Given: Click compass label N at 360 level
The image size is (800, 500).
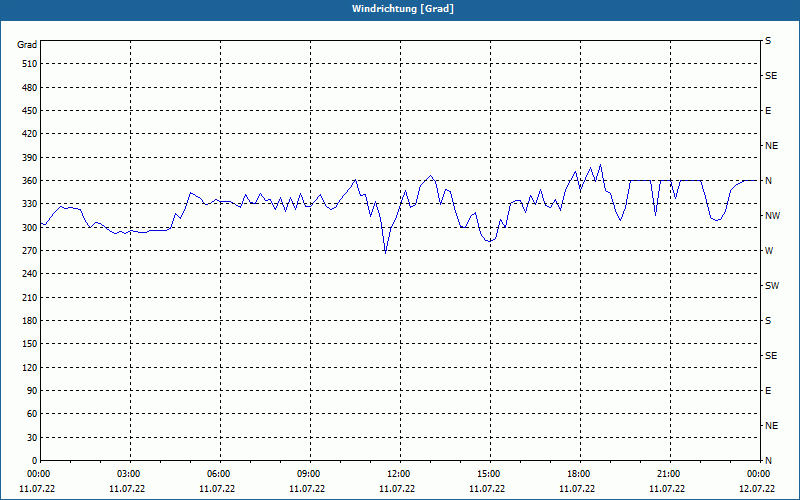Looking at the screenshot, I should point(768,181).
